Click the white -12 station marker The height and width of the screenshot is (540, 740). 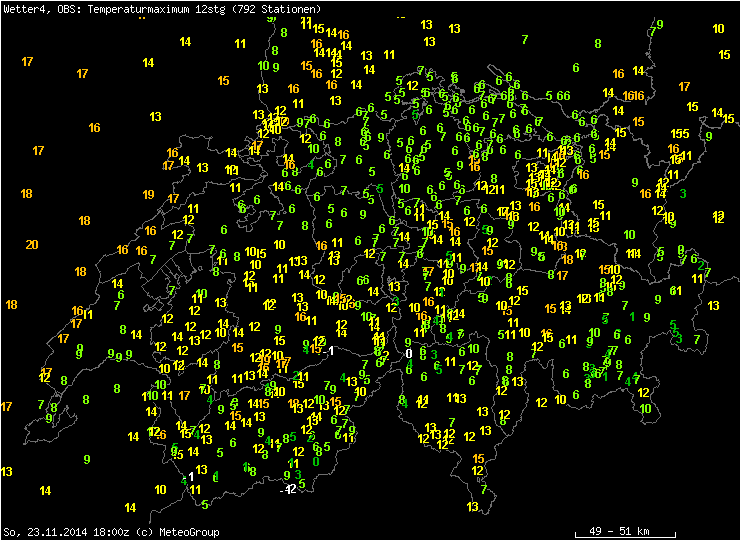point(288,489)
